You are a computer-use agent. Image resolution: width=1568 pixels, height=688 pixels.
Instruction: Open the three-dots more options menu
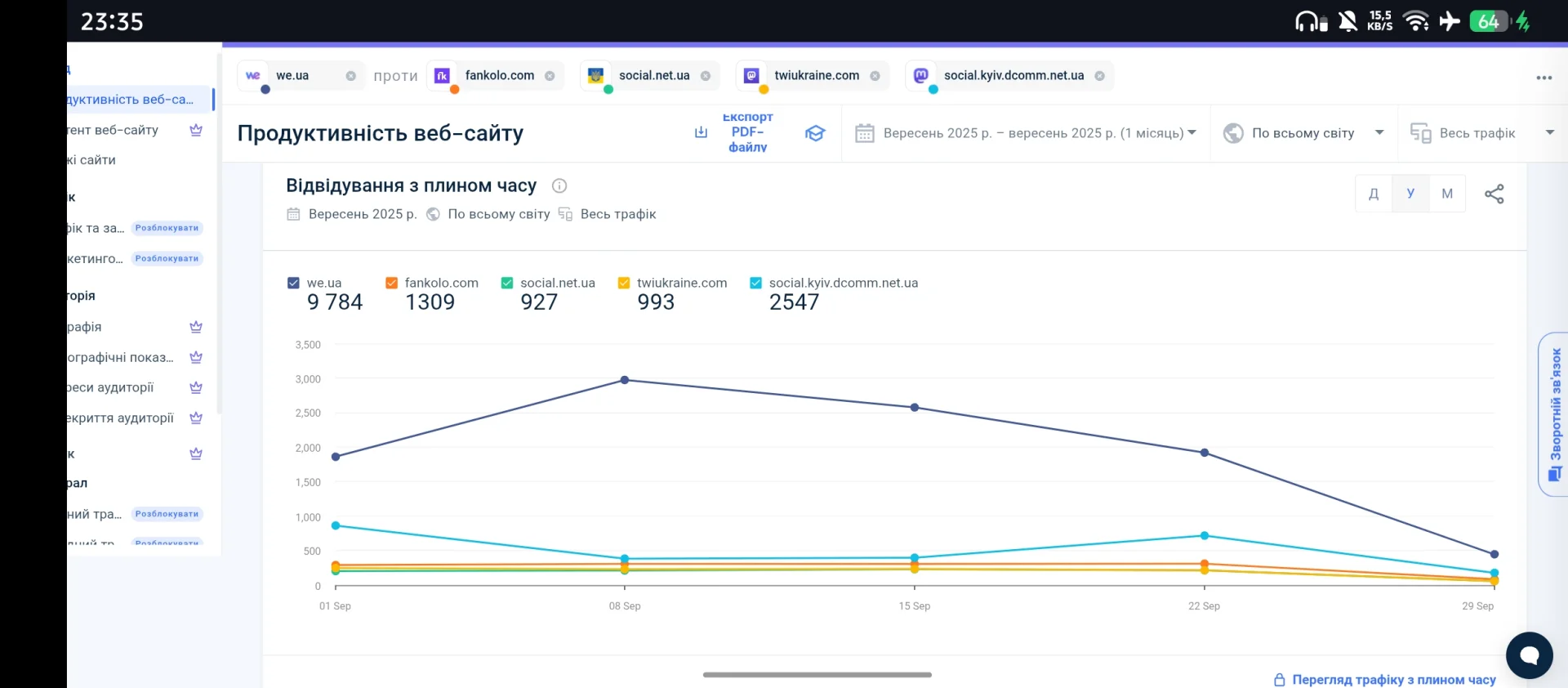point(1543,78)
